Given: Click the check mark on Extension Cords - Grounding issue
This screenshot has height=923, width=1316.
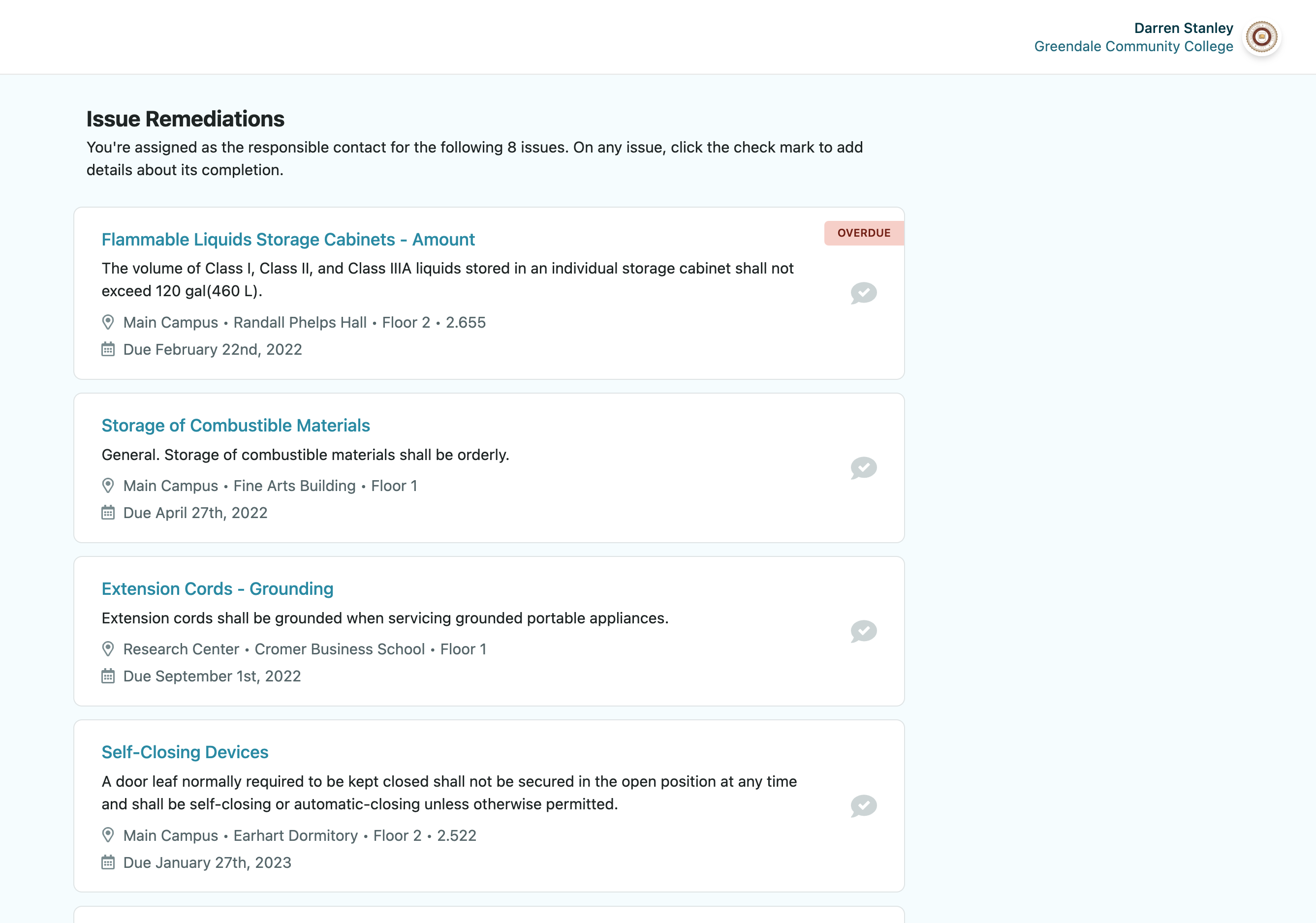Looking at the screenshot, I should click(863, 631).
